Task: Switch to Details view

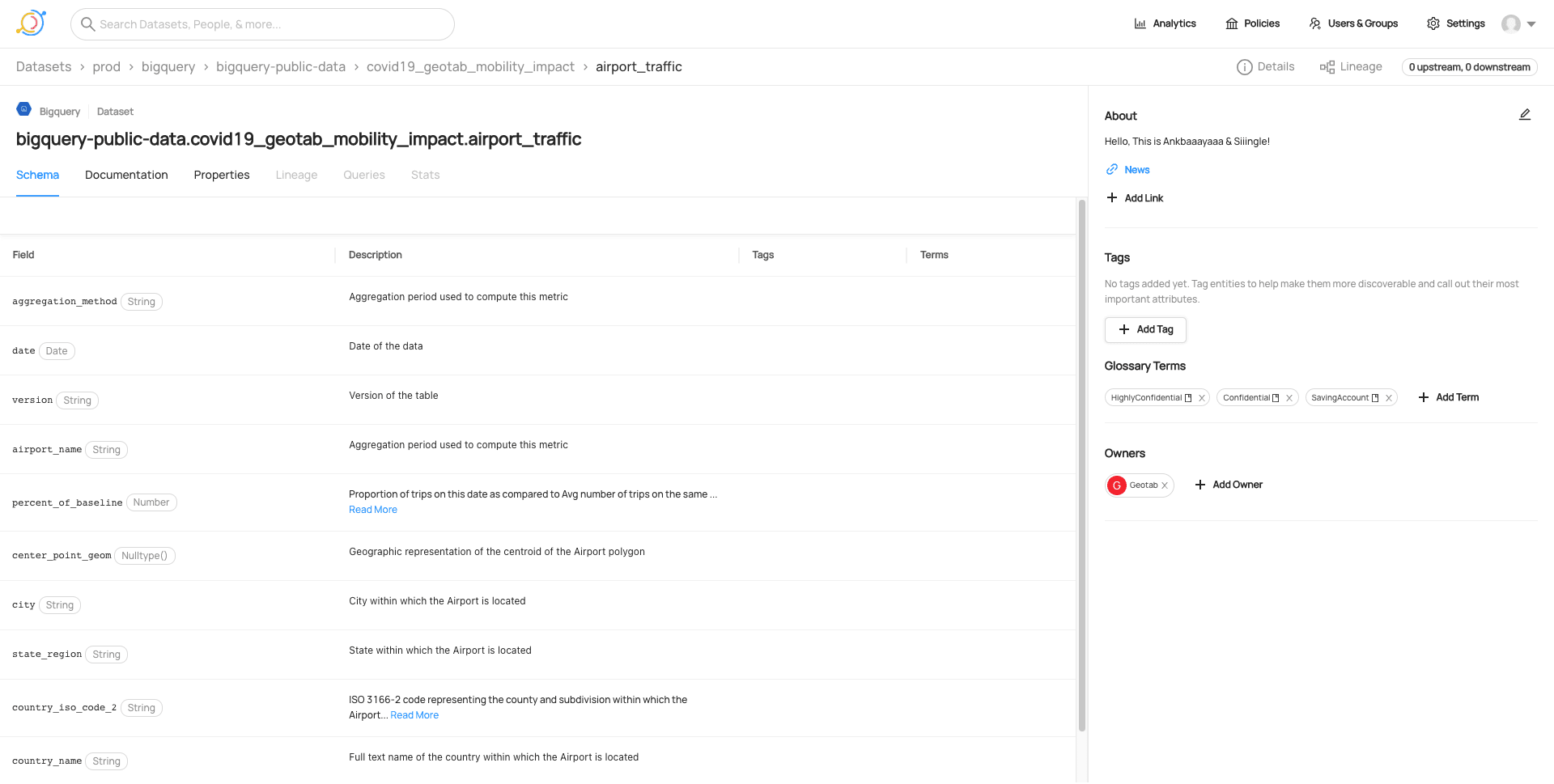Action: [1266, 66]
